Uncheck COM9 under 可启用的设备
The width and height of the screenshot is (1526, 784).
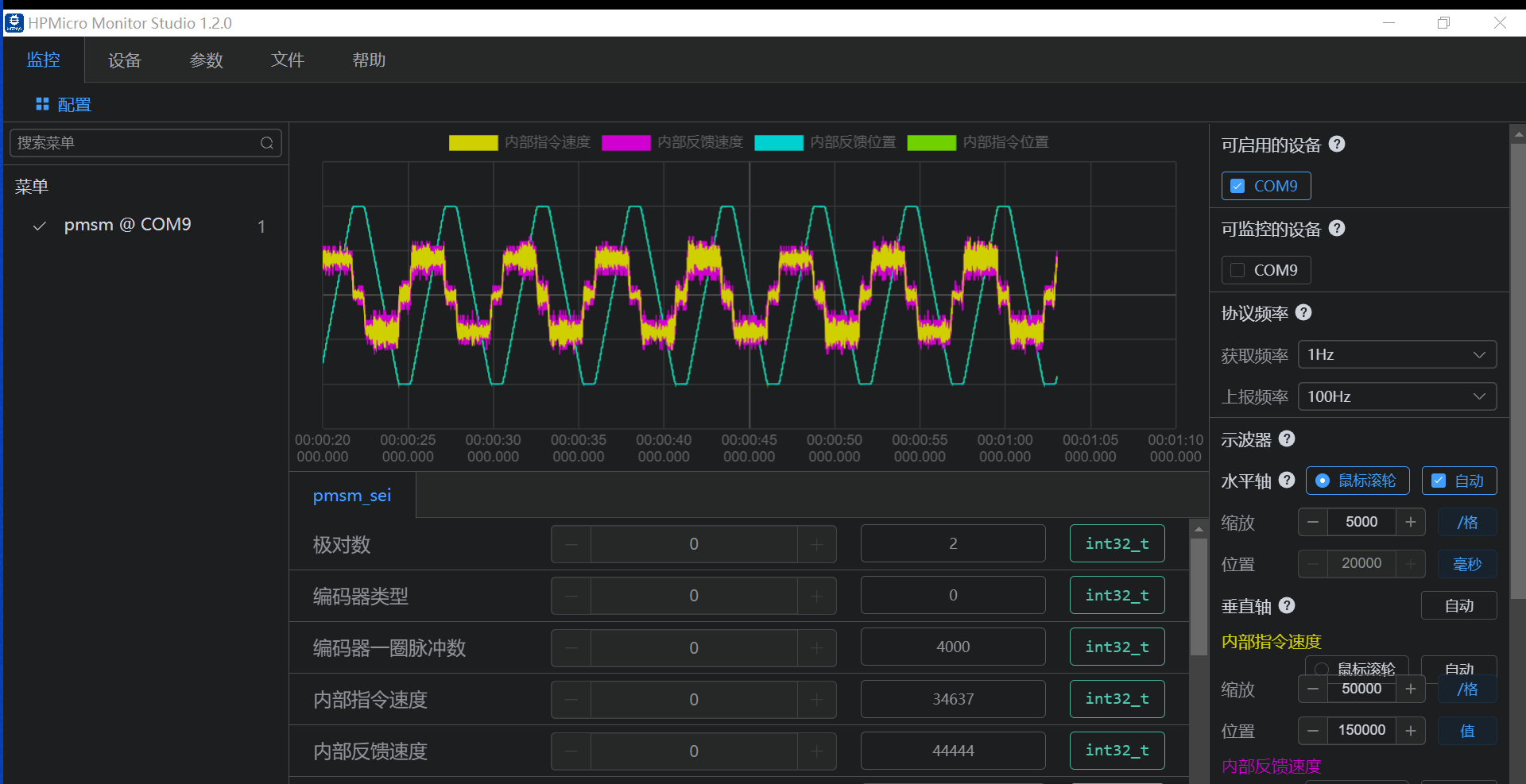click(1237, 186)
